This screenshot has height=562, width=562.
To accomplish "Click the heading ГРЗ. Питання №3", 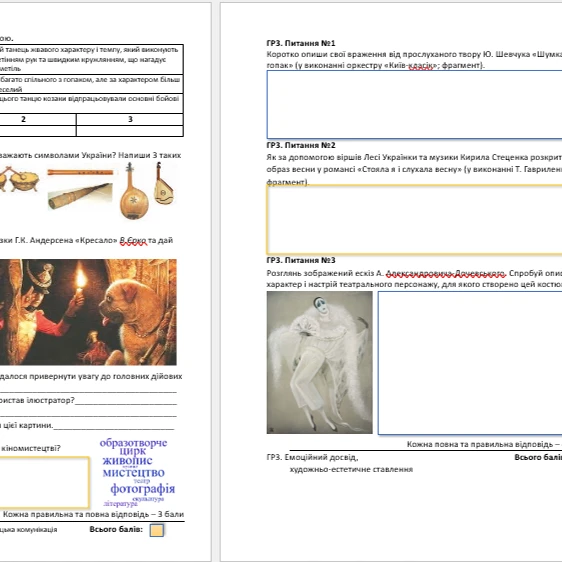I will point(301,260).
